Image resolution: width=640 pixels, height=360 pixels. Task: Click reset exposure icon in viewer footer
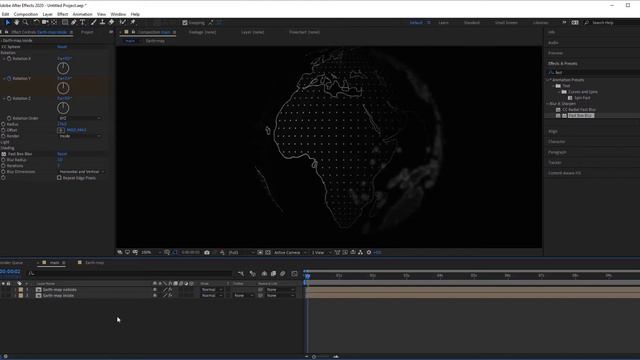point(369,253)
